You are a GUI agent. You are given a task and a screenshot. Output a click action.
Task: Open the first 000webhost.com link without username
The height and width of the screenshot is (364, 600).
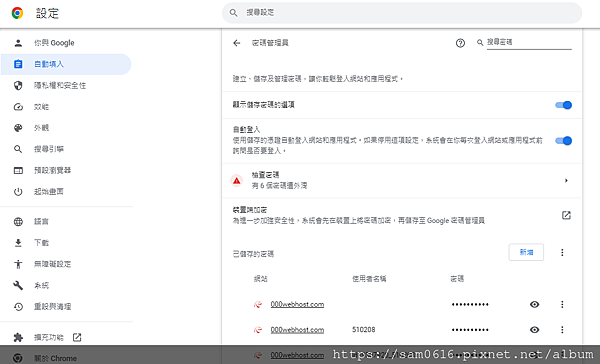(x=297, y=304)
